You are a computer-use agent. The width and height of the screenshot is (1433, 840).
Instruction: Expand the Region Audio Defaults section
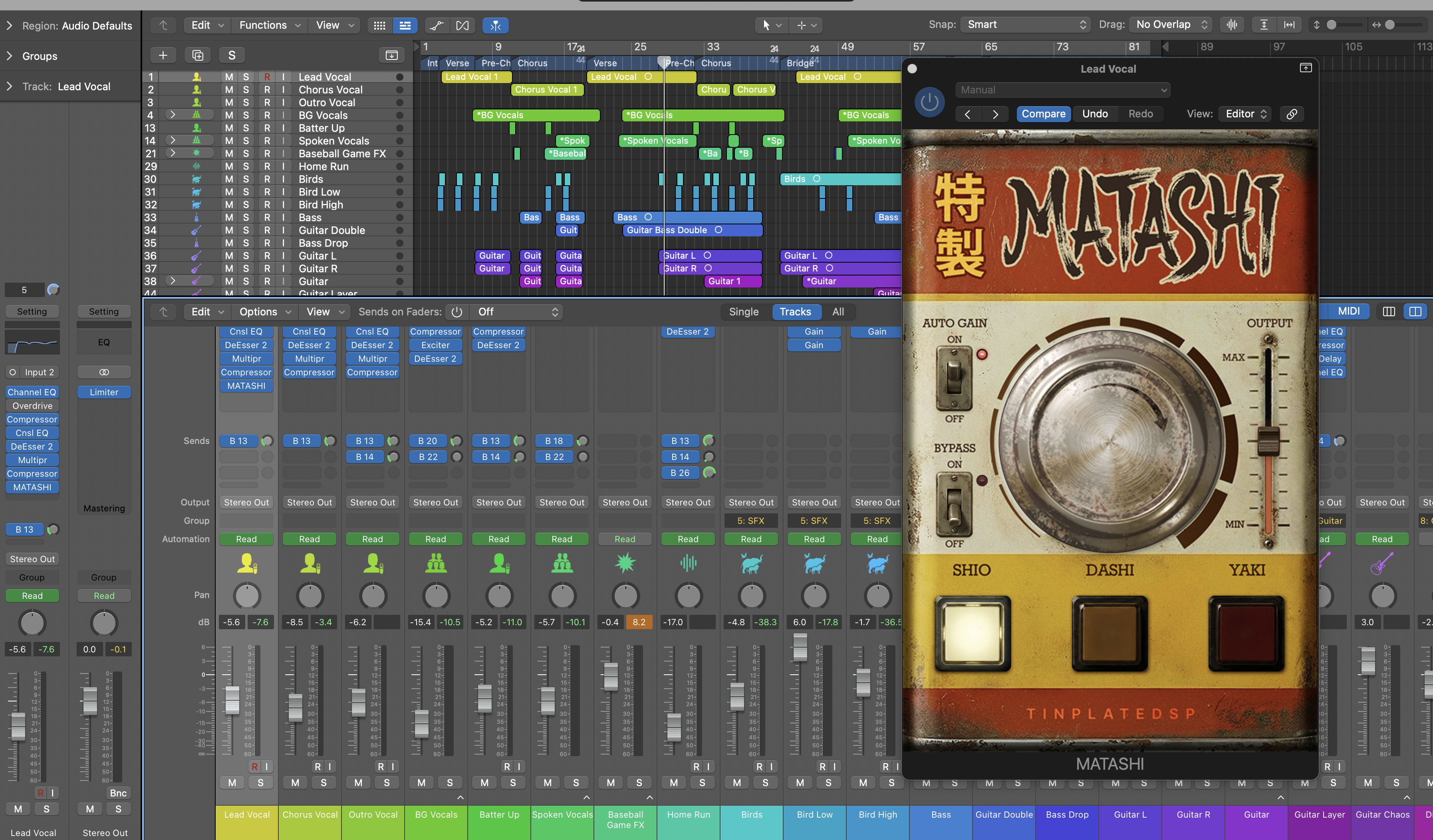tap(9, 26)
